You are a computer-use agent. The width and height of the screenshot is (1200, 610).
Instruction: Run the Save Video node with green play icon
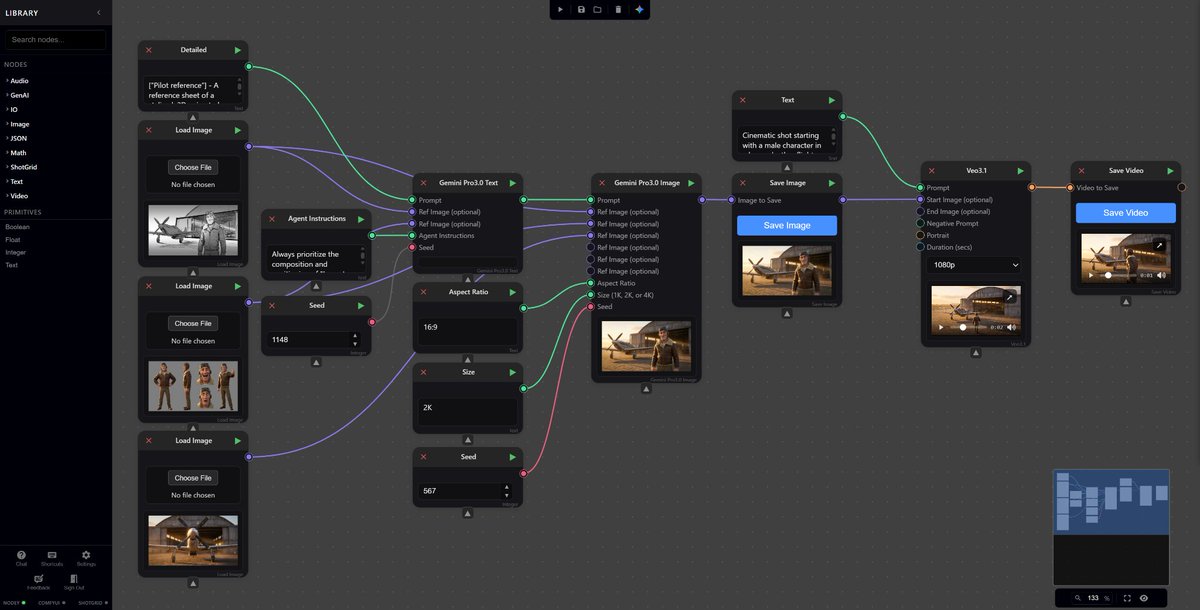click(1171, 171)
